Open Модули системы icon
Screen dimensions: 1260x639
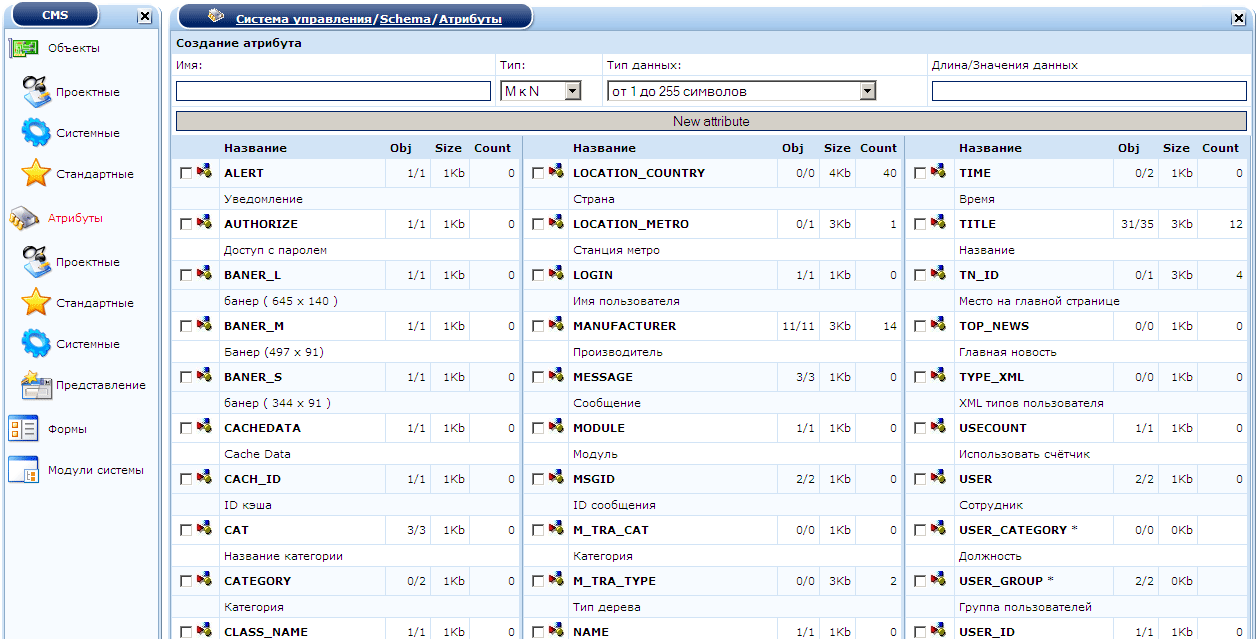(23, 470)
